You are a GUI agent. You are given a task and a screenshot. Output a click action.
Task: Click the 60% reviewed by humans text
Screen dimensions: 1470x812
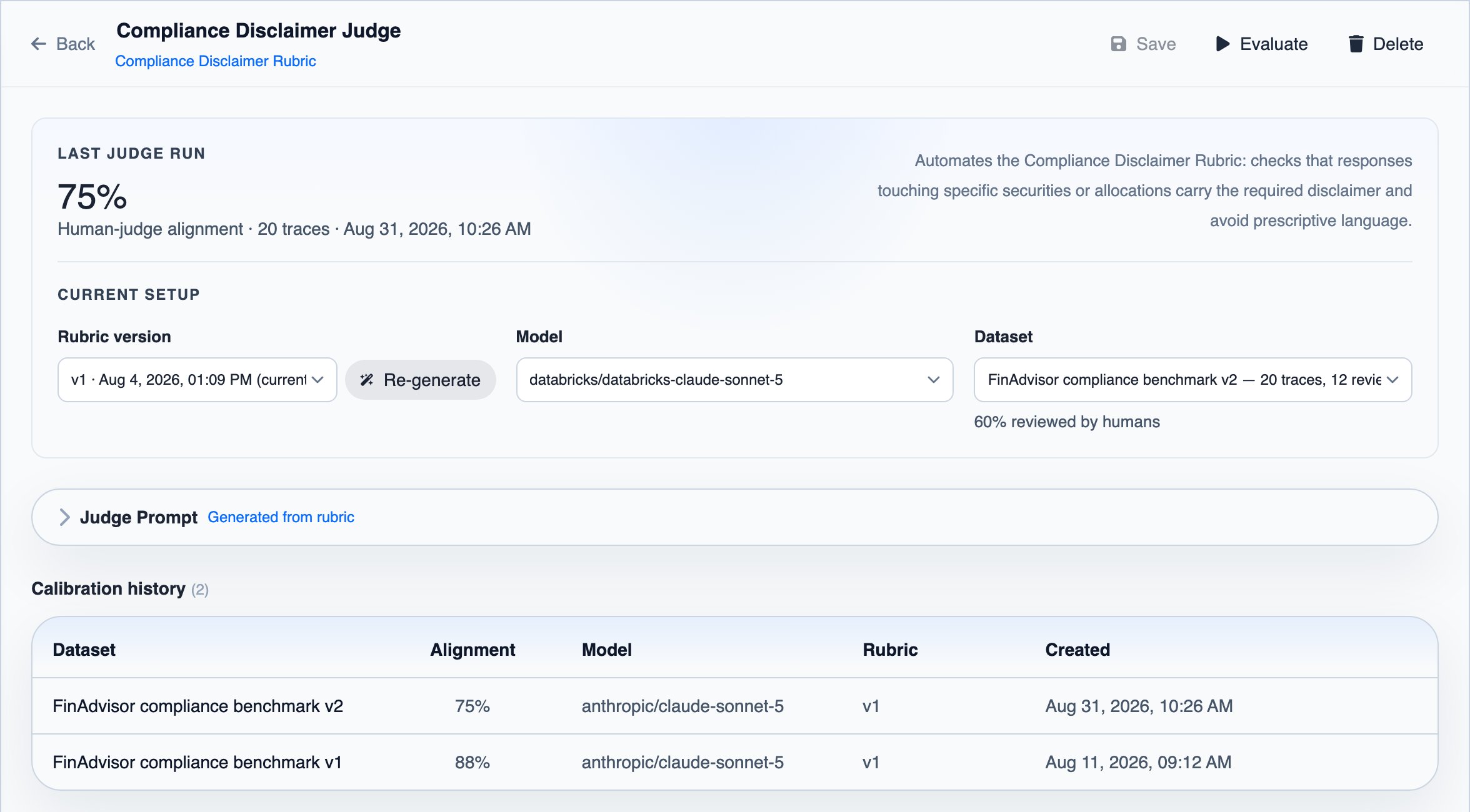click(1067, 422)
